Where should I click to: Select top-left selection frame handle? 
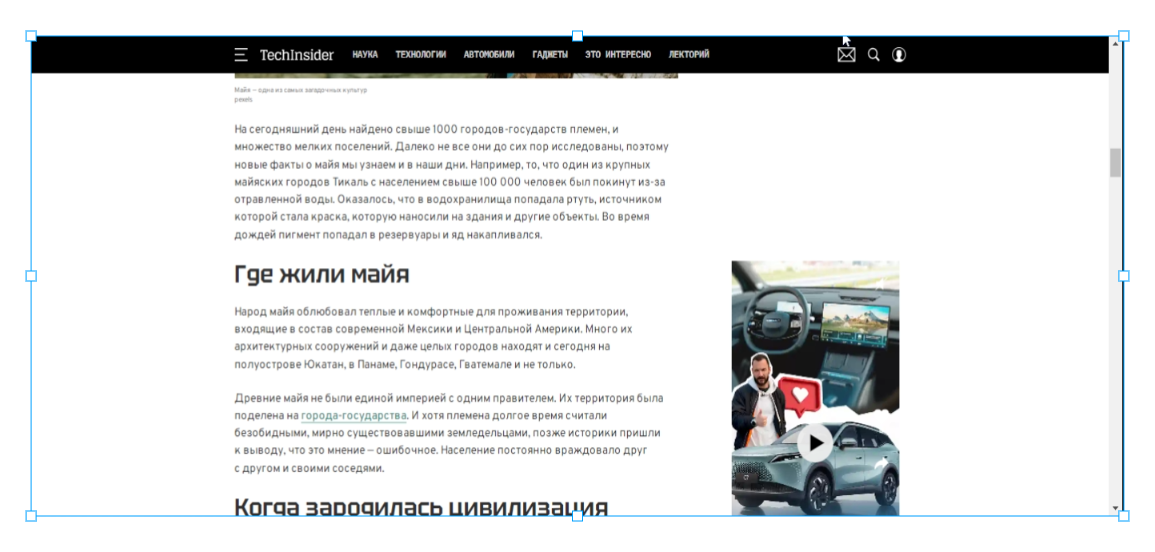[x=31, y=35]
